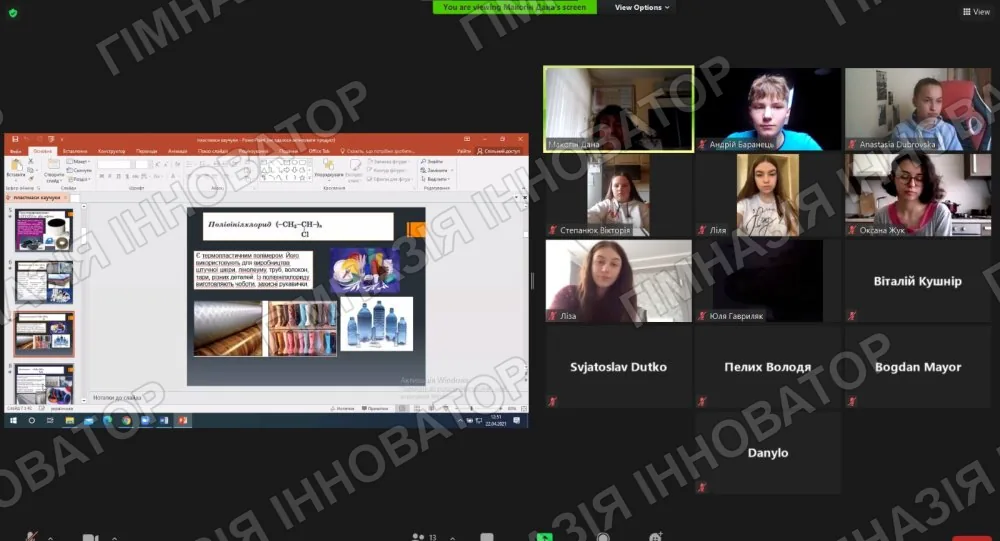Open Microsoft Edge from the taskbar

point(107,420)
